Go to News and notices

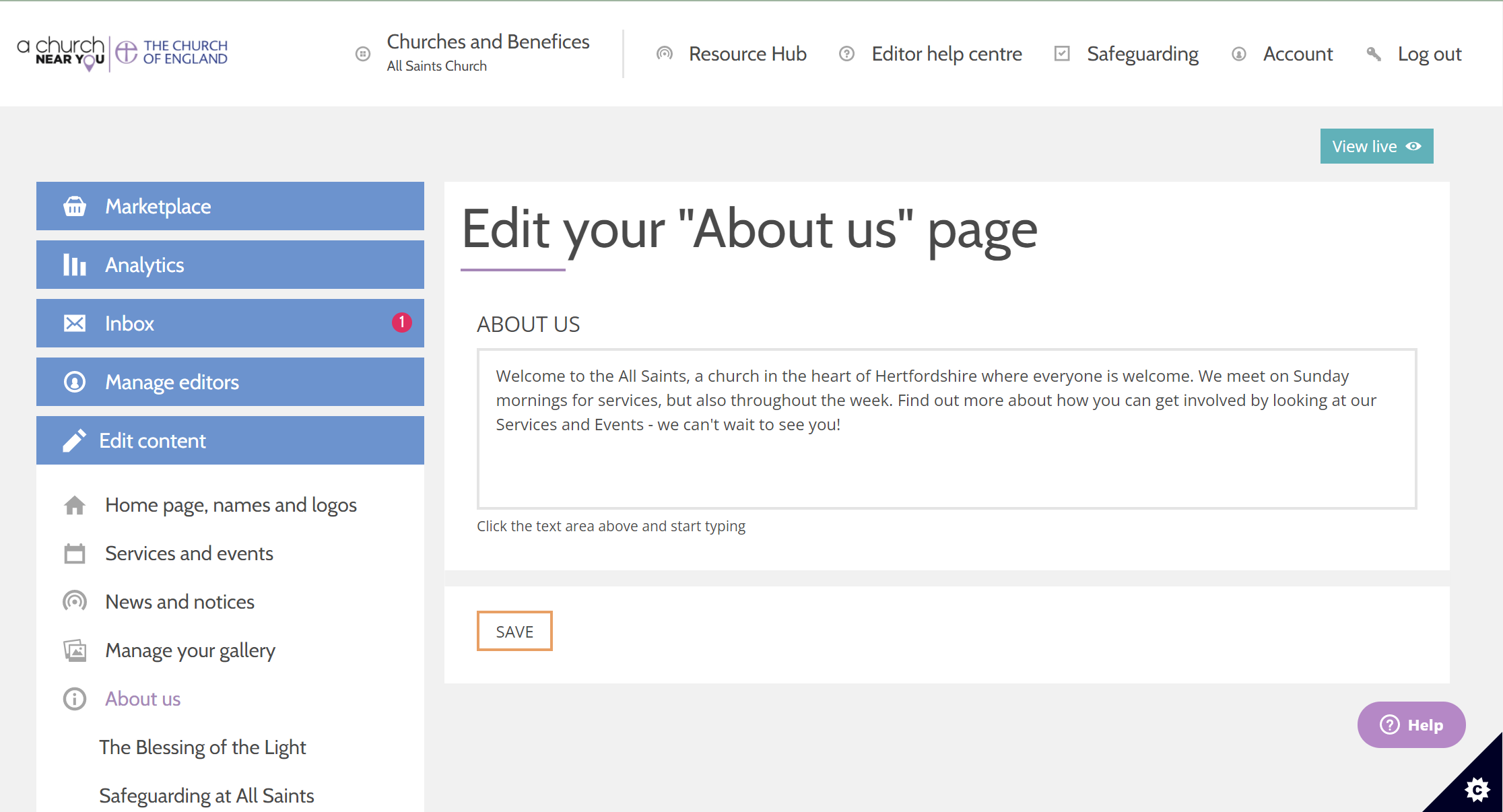(x=180, y=602)
